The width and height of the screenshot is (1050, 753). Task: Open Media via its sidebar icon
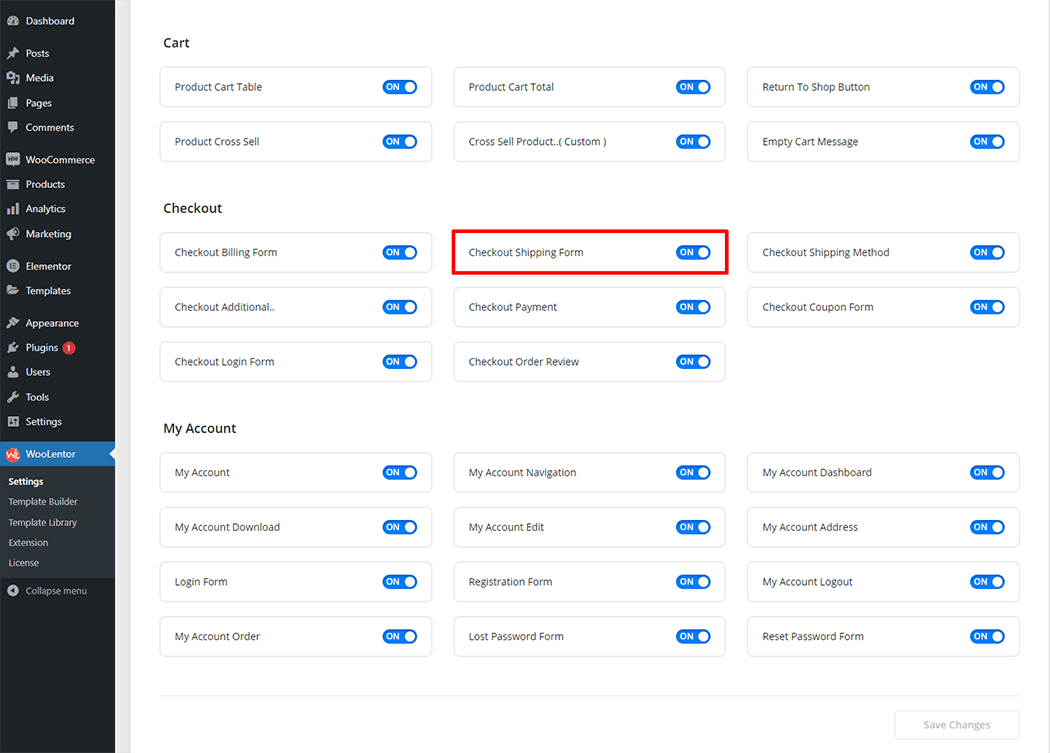[x=13, y=78]
